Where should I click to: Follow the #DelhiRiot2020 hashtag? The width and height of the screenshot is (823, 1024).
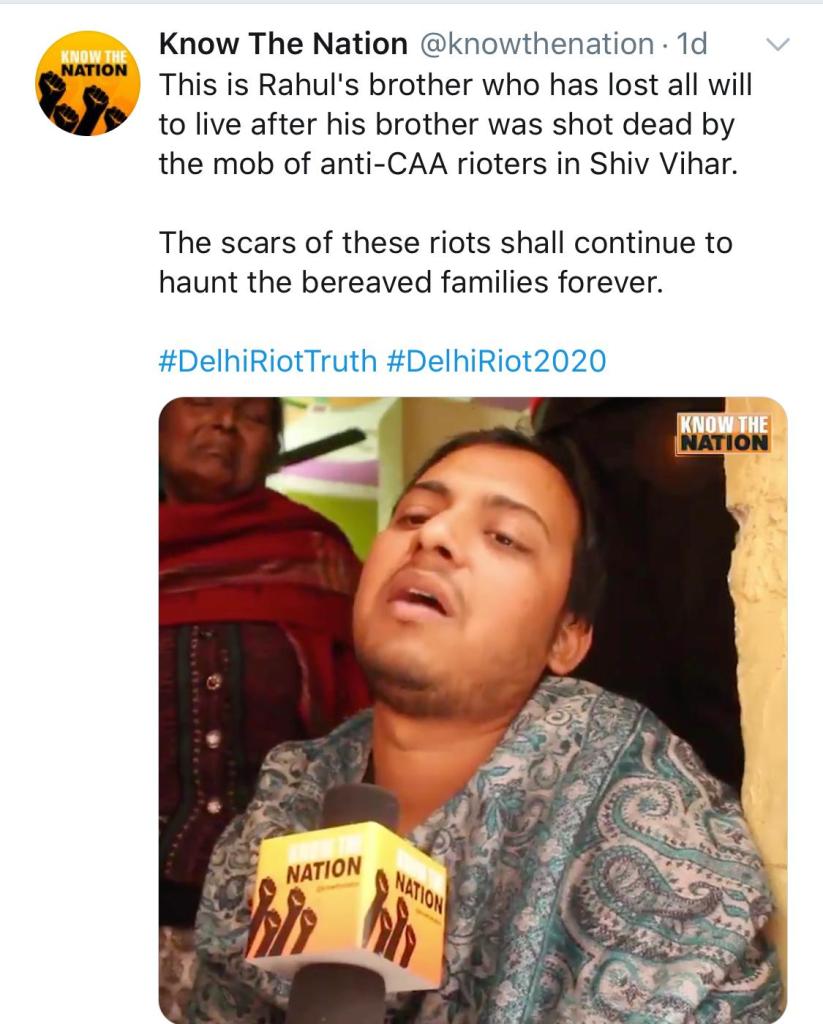point(496,360)
